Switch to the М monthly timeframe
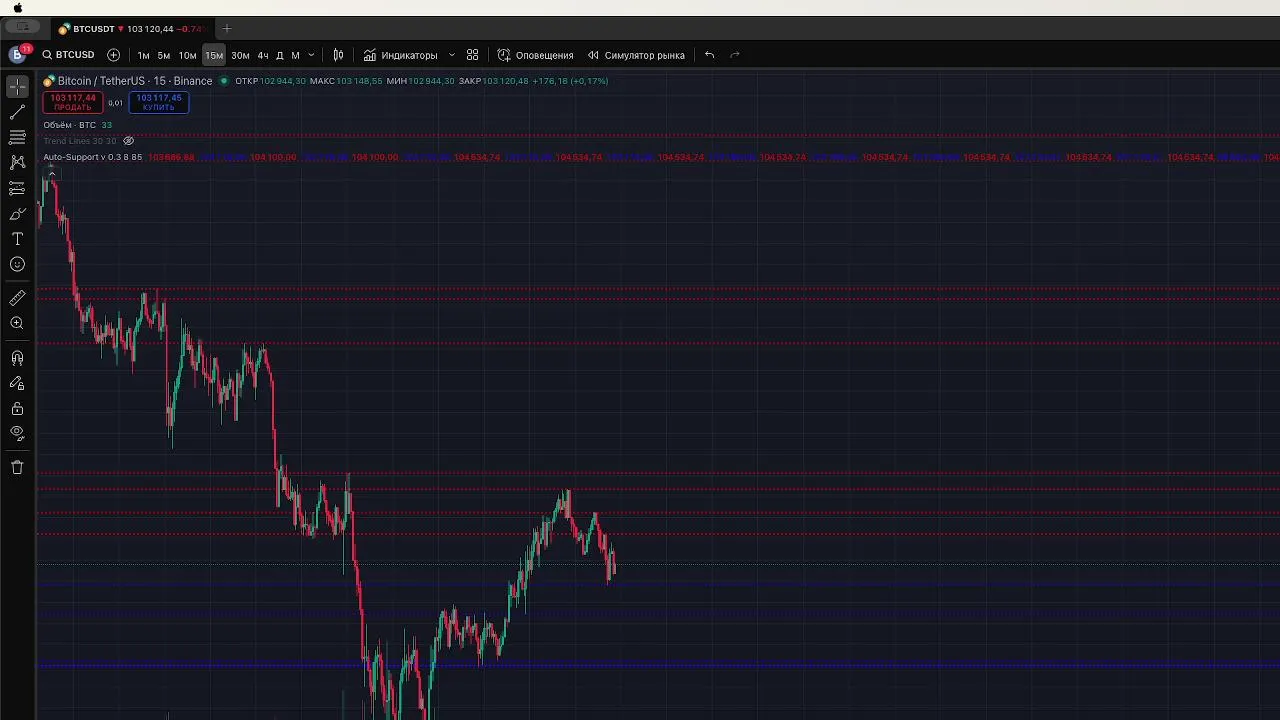The height and width of the screenshot is (720, 1280). point(295,56)
